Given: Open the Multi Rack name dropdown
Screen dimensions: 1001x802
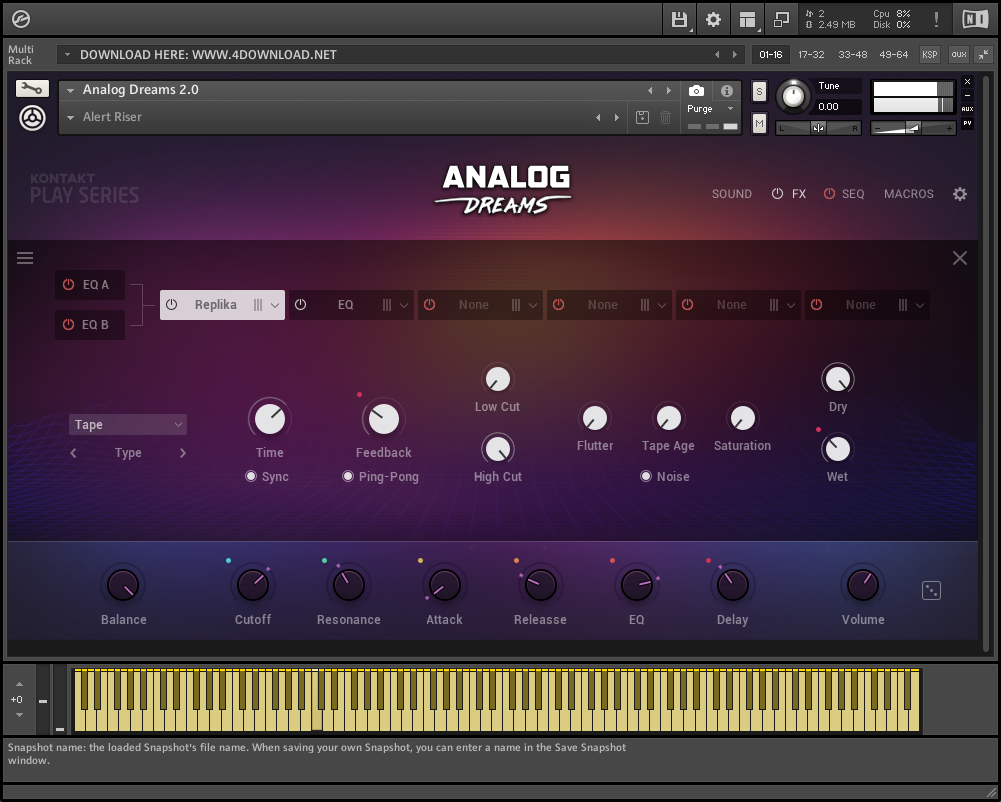Looking at the screenshot, I should coord(67,55).
